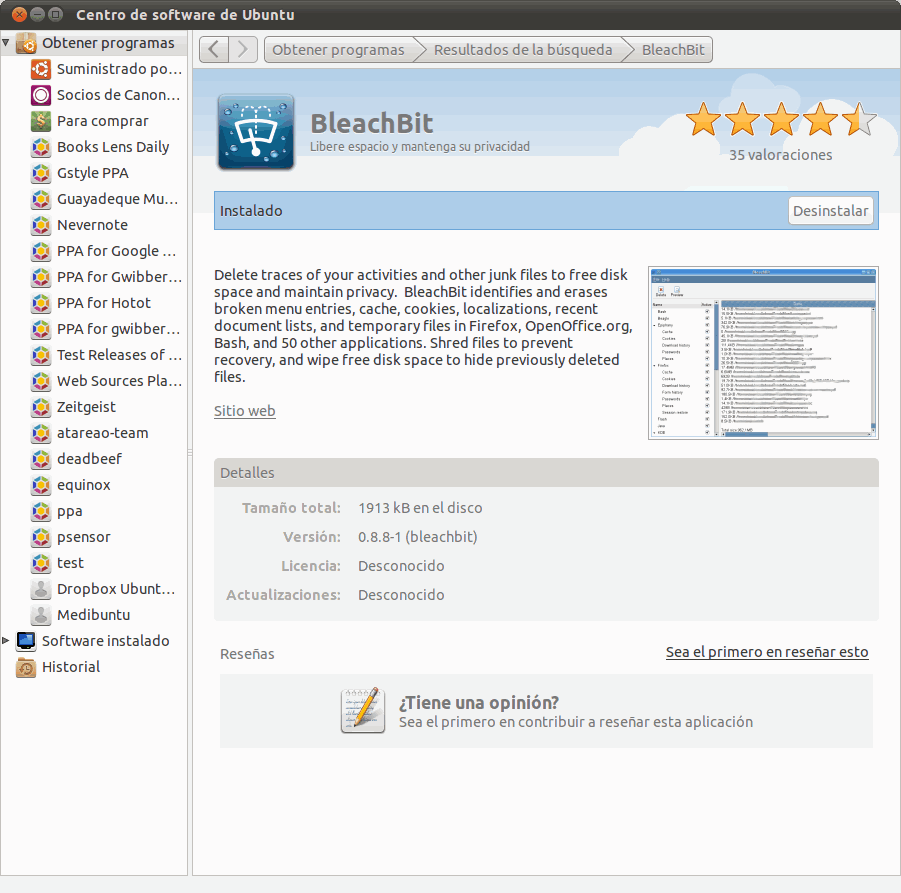The image size is (901, 893).
Task: Open the Para comprar money icon
Action: point(41,121)
